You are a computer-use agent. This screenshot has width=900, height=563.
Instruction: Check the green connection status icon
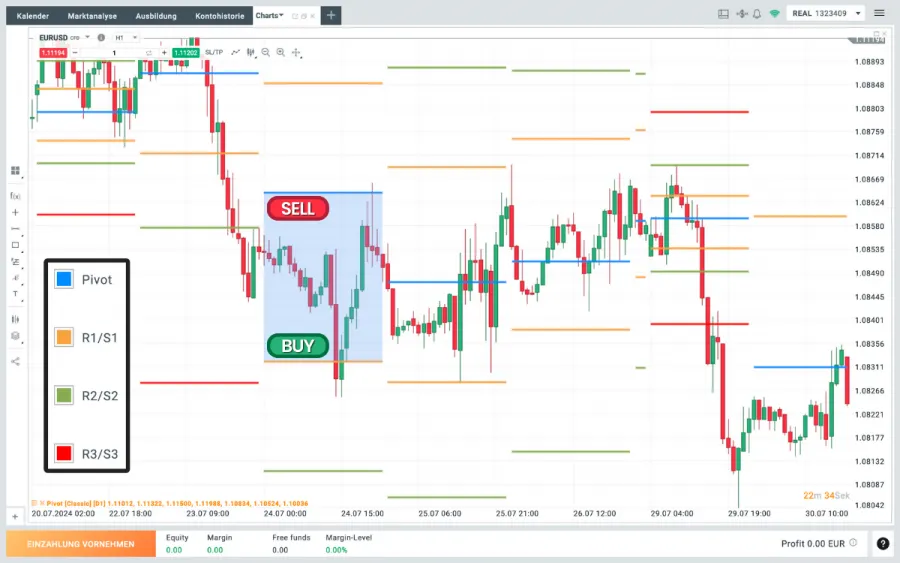(x=774, y=14)
